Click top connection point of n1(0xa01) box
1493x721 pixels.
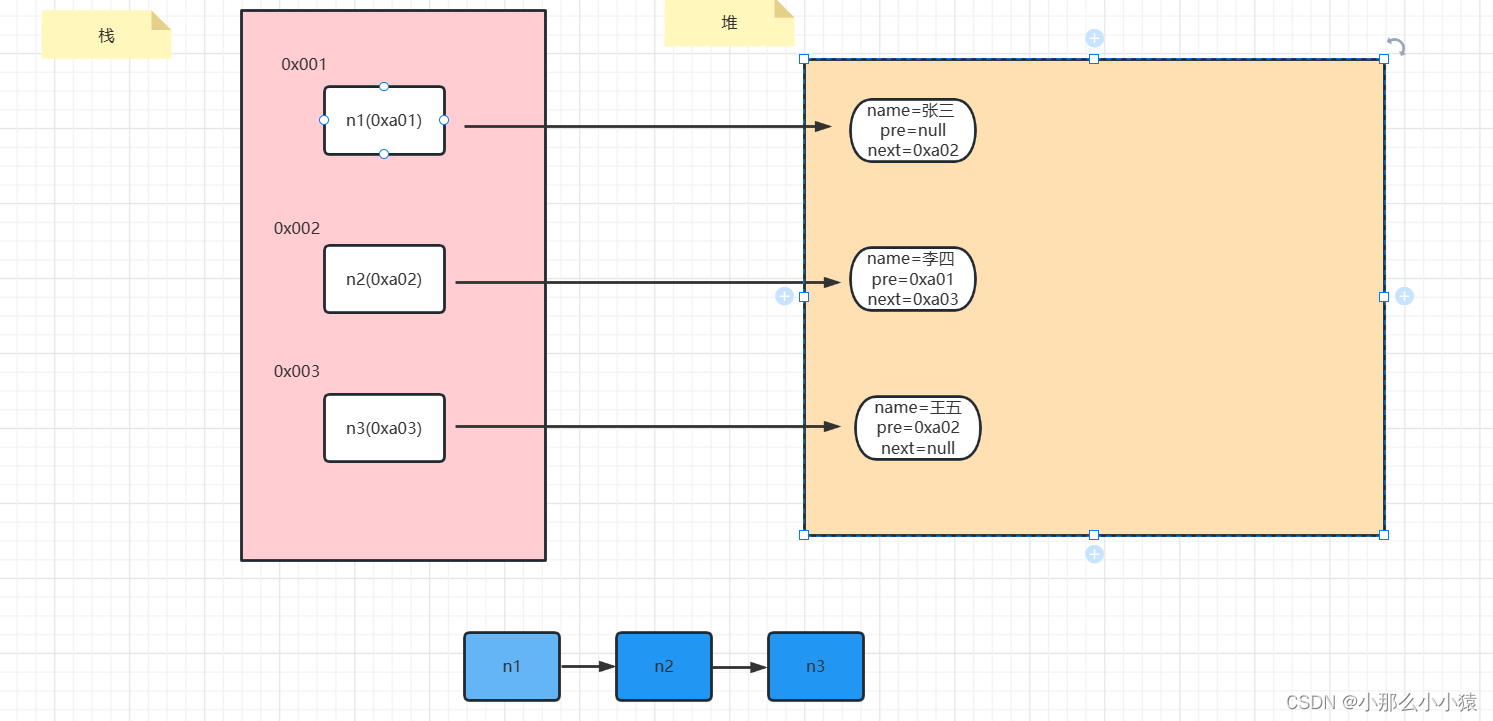tap(384, 86)
